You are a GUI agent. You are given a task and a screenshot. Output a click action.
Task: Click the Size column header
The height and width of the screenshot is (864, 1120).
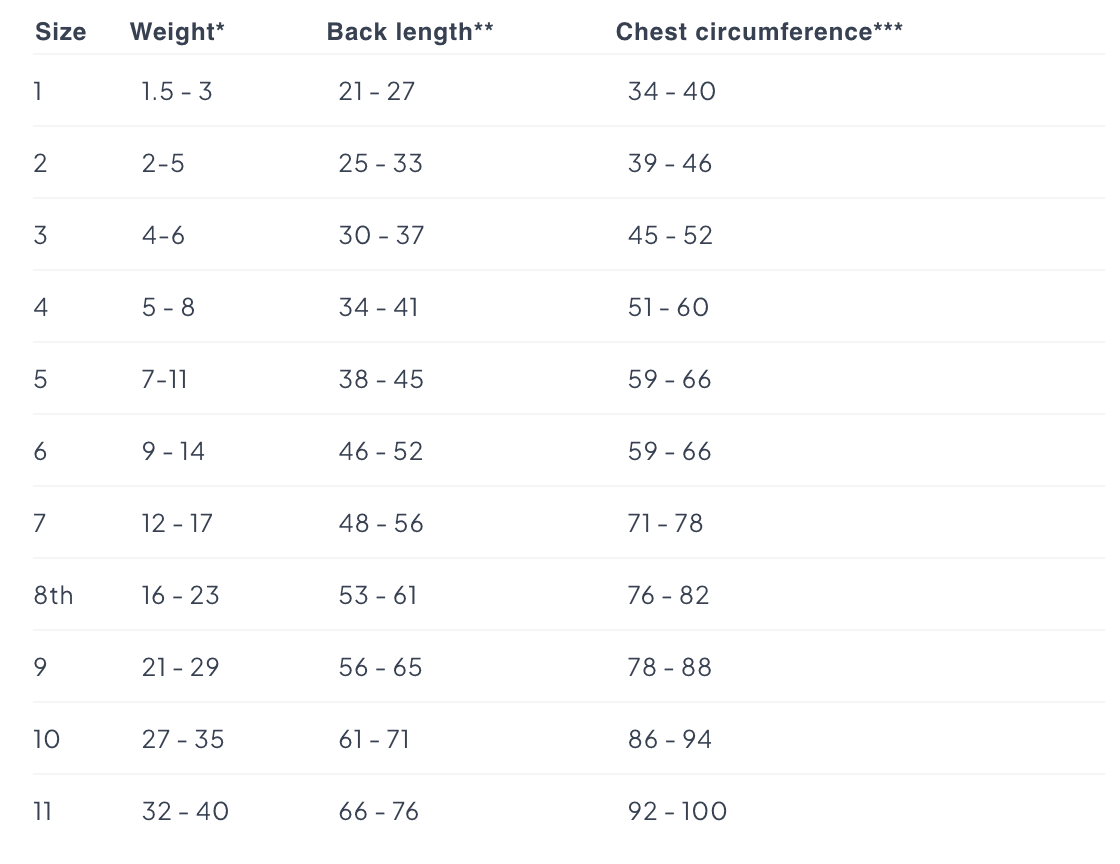click(x=60, y=32)
